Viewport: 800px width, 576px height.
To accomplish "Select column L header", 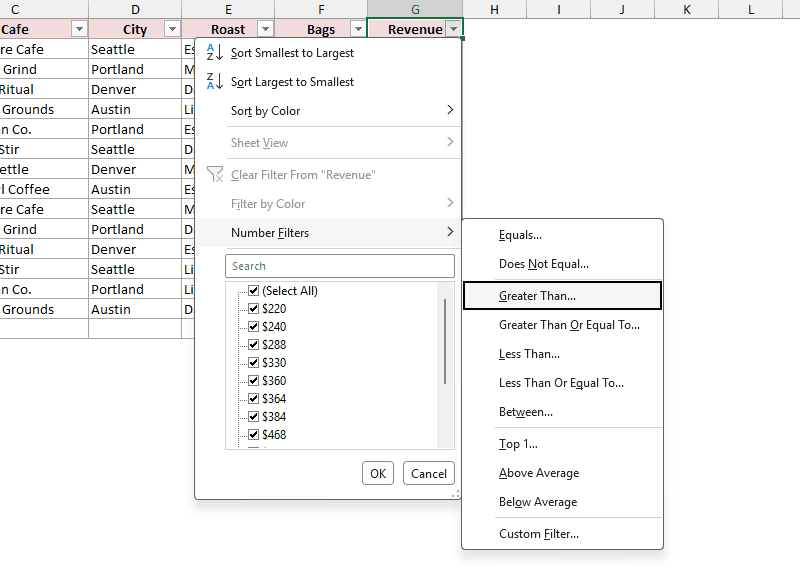I will 751,9.
